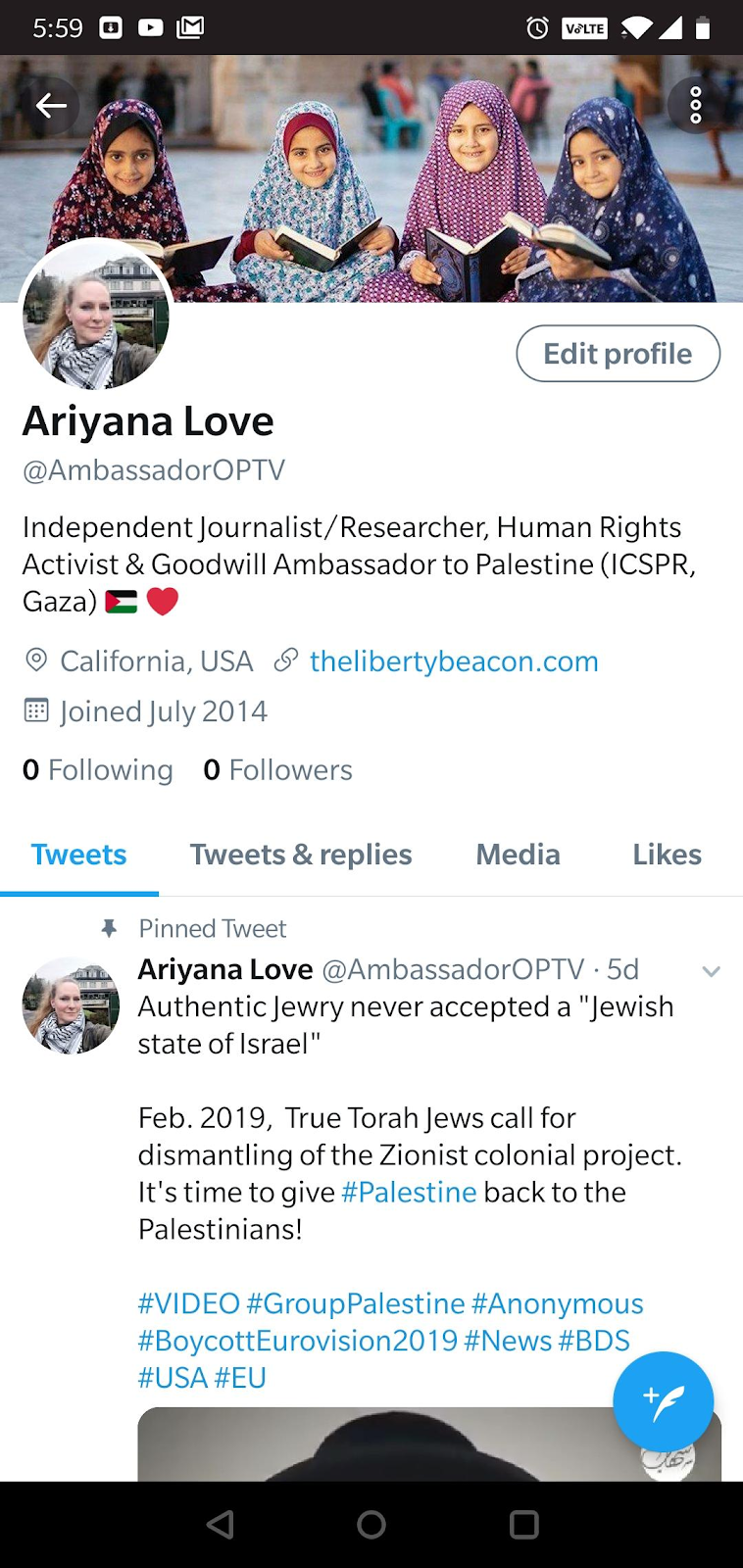Image resolution: width=743 pixels, height=1568 pixels.
Task: Open the three-dot overflow menu
Action: [695, 105]
